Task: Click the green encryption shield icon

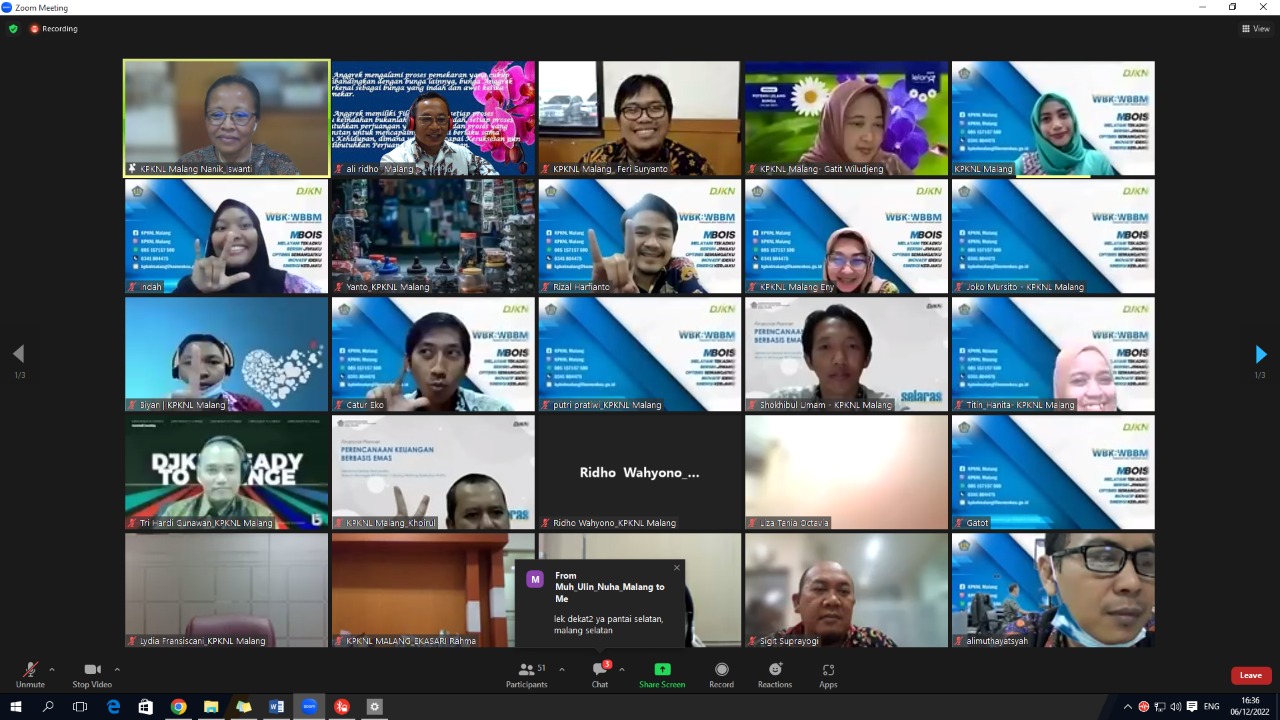Action: coord(13,29)
